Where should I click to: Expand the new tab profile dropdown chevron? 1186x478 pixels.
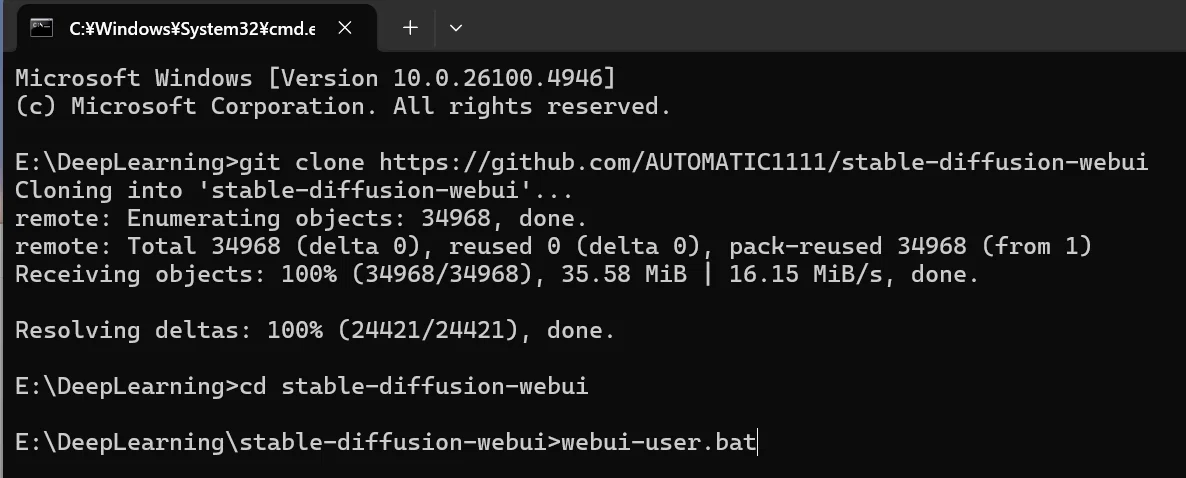(455, 28)
